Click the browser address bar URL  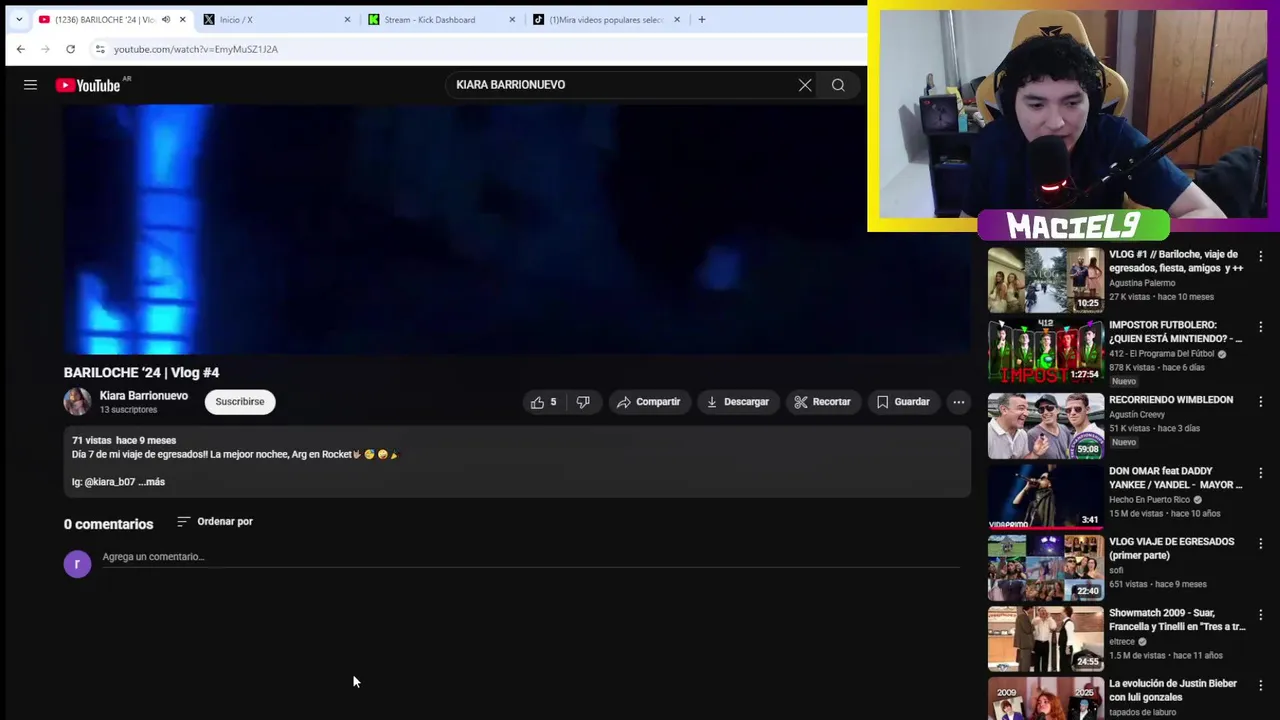[196, 49]
